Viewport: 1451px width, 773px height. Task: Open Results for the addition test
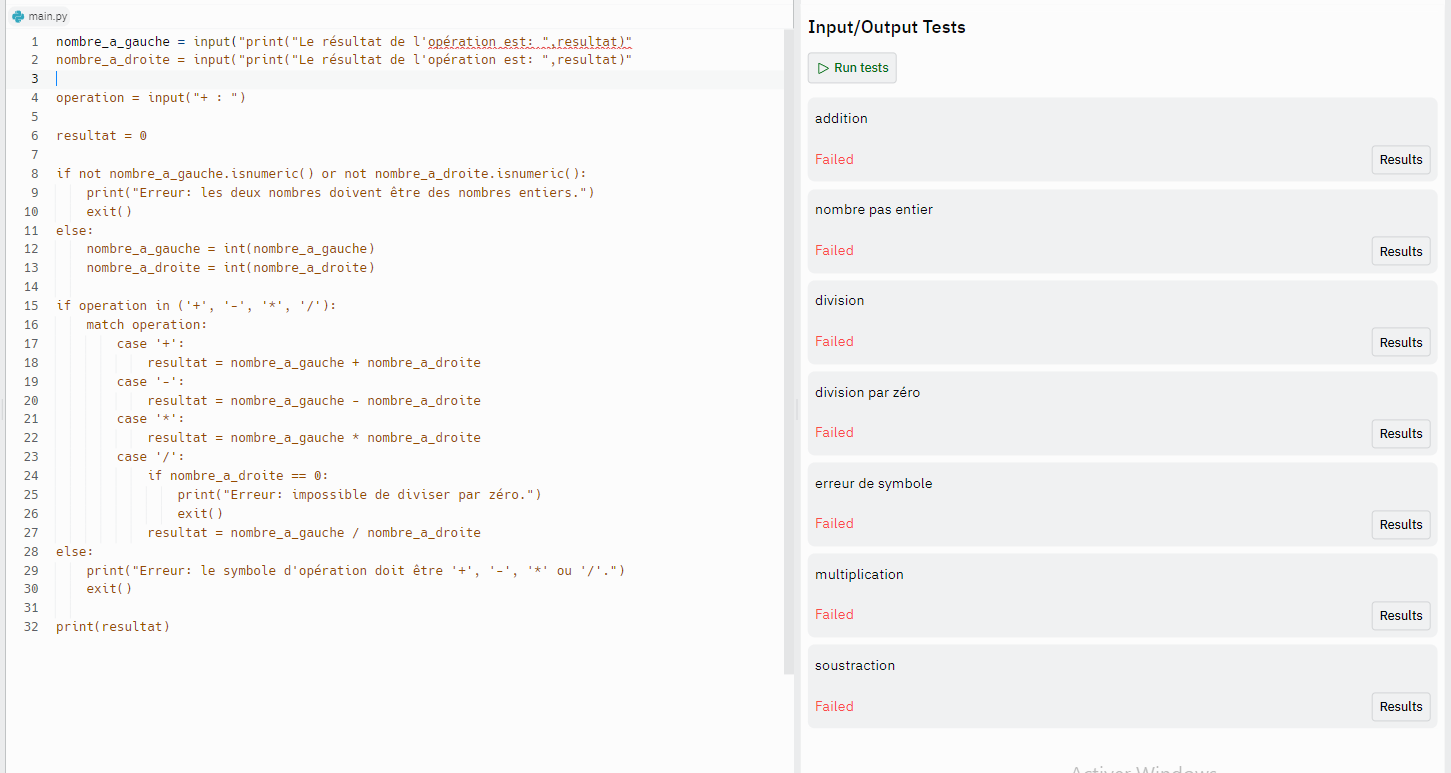(x=1400, y=160)
